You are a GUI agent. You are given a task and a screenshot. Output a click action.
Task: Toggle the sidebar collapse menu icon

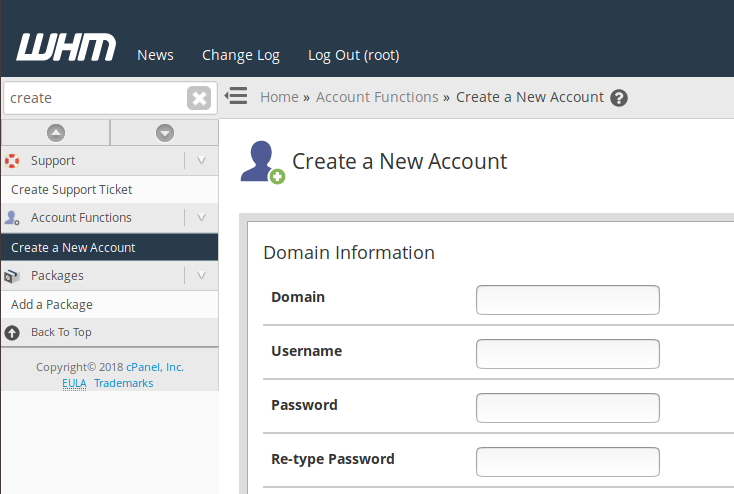point(236,96)
